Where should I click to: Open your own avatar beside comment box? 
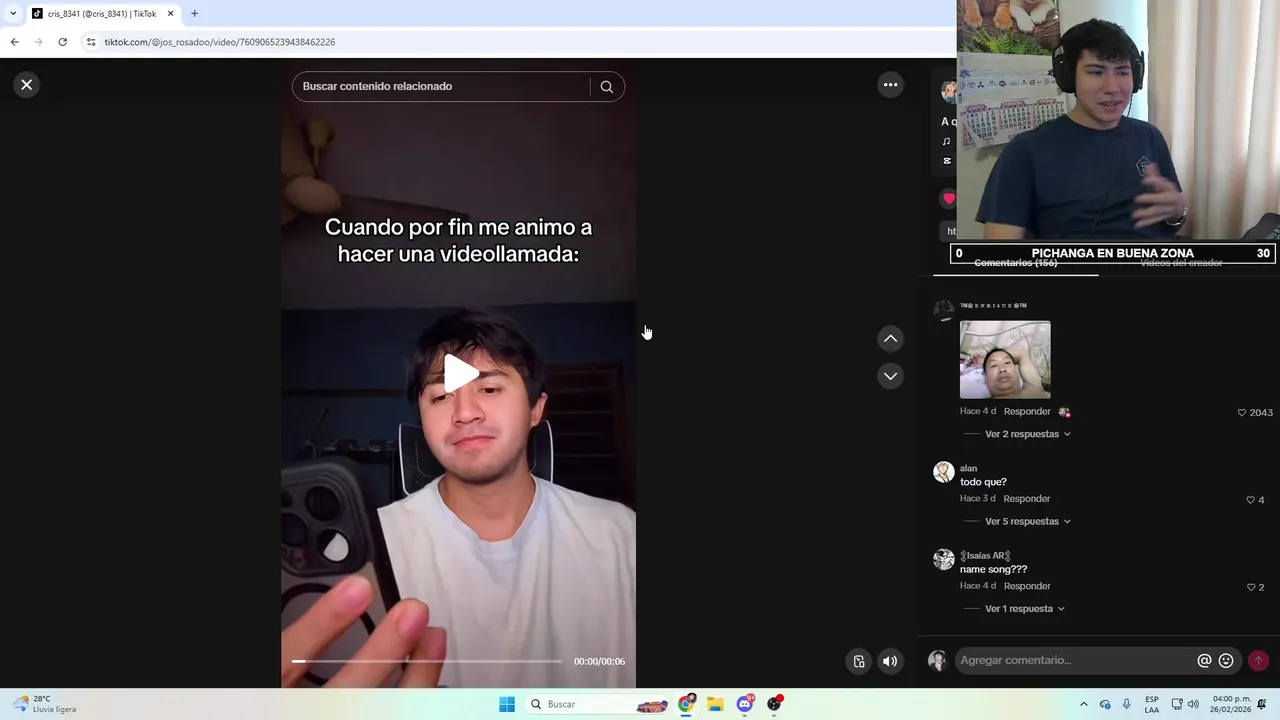(x=937, y=660)
